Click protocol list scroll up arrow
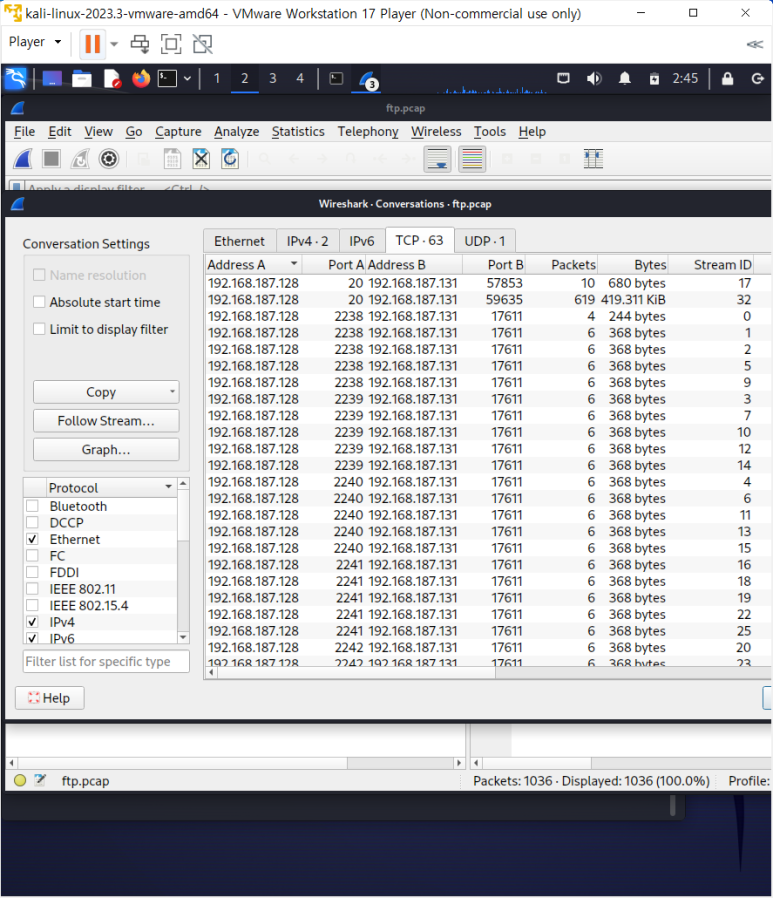This screenshot has height=898, width=773. (183, 484)
